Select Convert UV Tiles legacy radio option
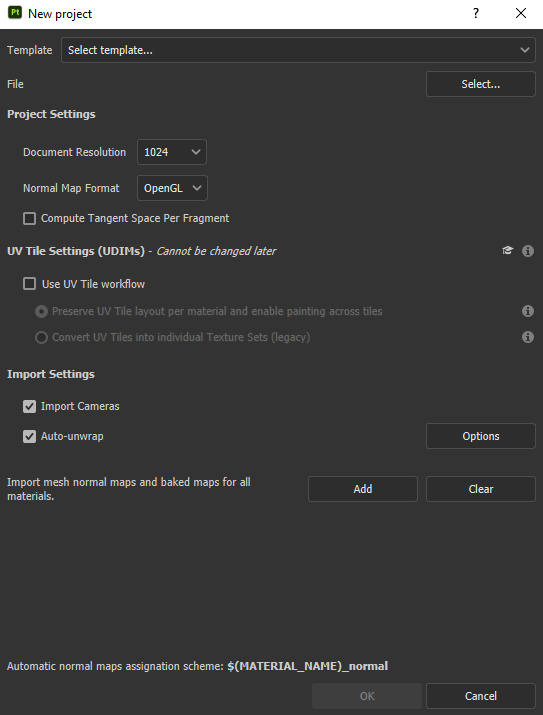This screenshot has width=543, height=715. 41,337
